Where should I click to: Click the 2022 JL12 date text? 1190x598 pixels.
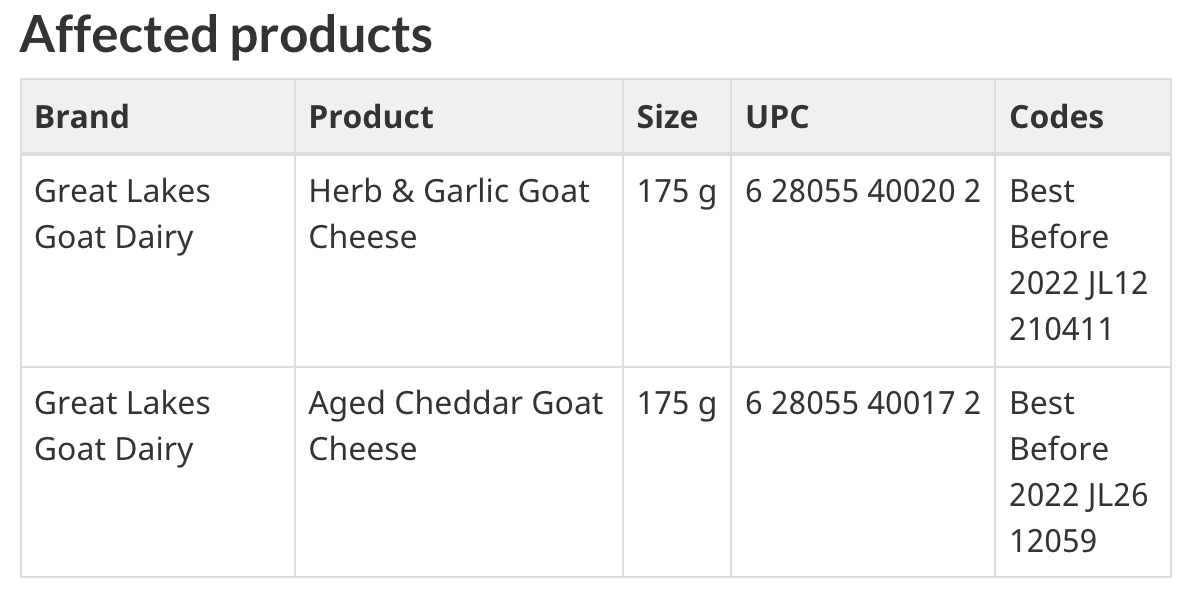[1078, 284]
